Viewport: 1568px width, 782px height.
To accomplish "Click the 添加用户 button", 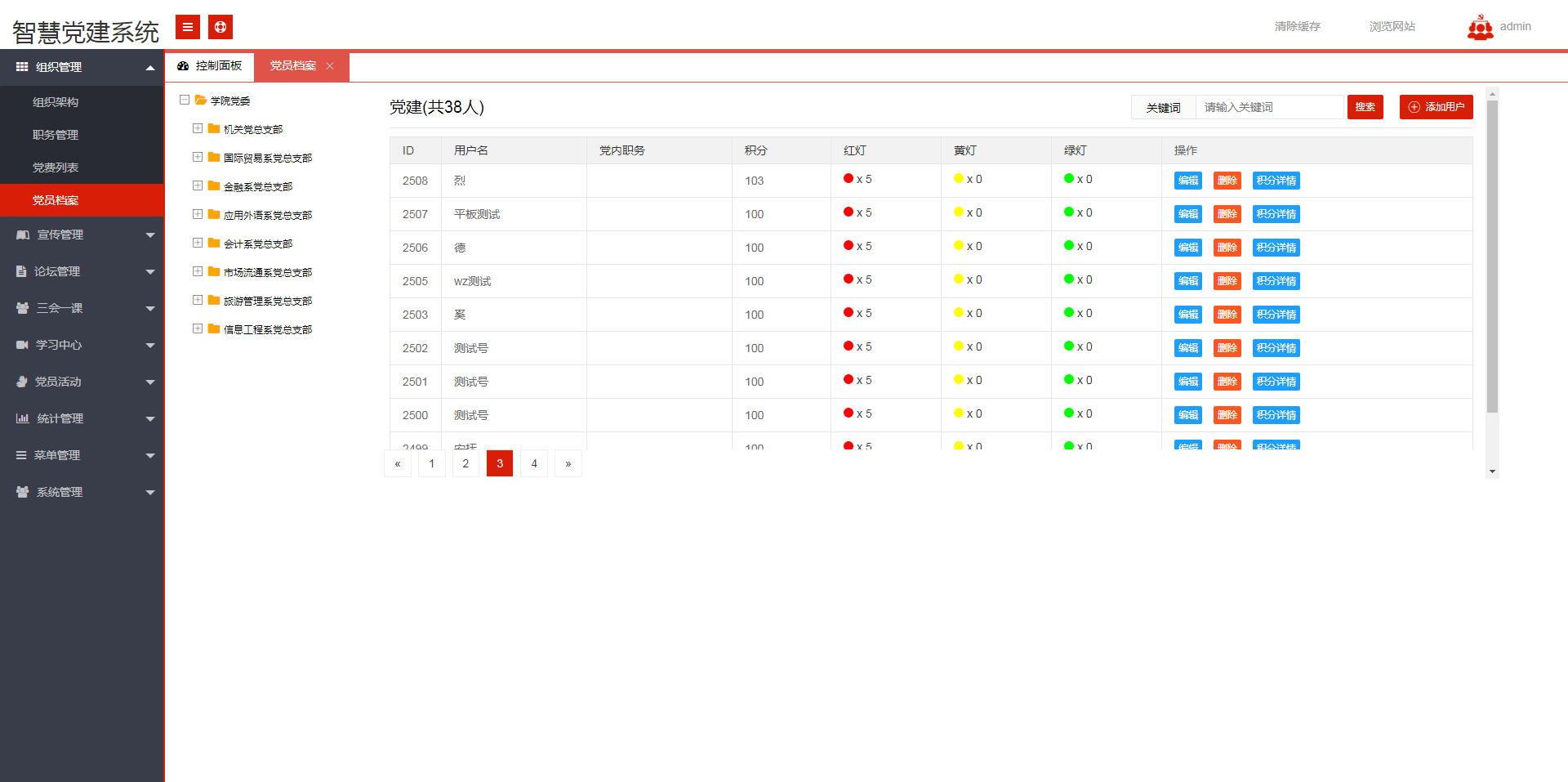I will [x=1436, y=107].
